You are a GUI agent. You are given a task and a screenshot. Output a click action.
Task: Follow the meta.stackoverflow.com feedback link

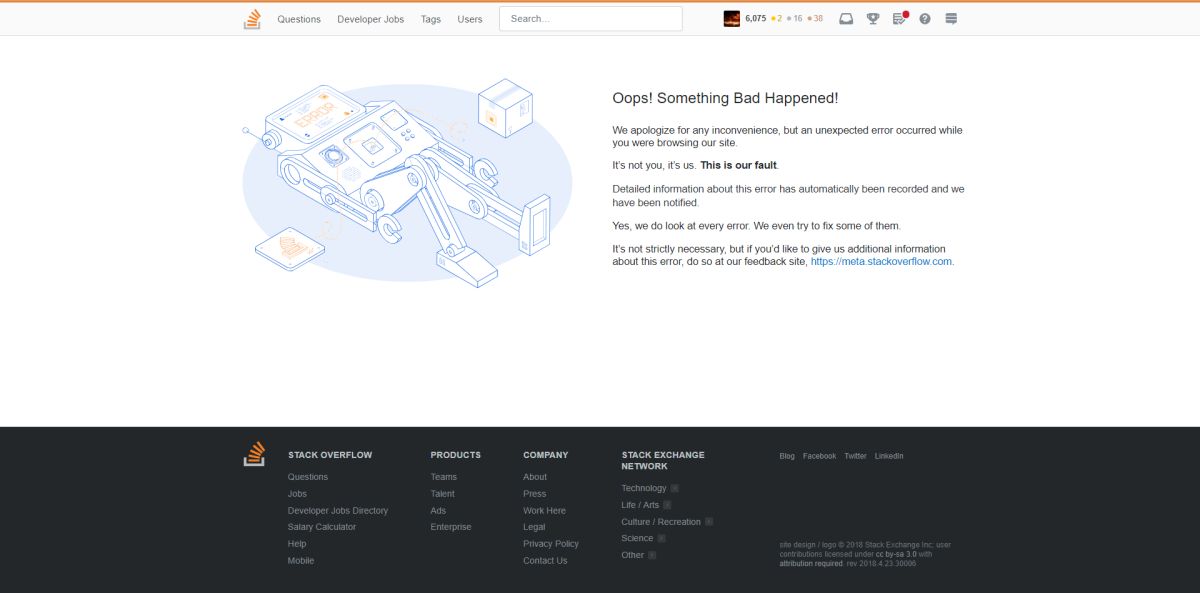(881, 262)
